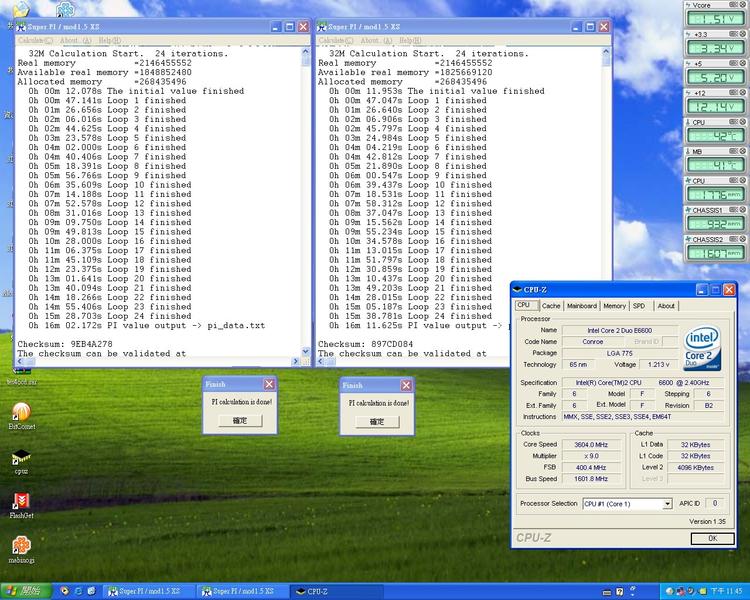
Task: Click scroll up arrow in left Super PI
Action: pos(306,51)
